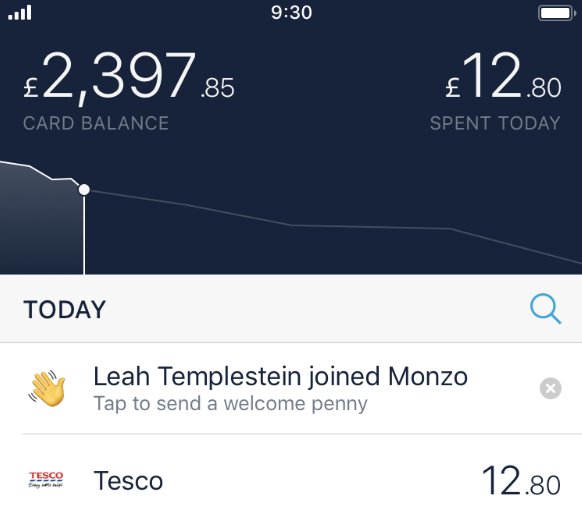Tap the vertical marker line under graph dot
Image resolution: width=582 pixels, height=525 pixels.
pos(84,235)
